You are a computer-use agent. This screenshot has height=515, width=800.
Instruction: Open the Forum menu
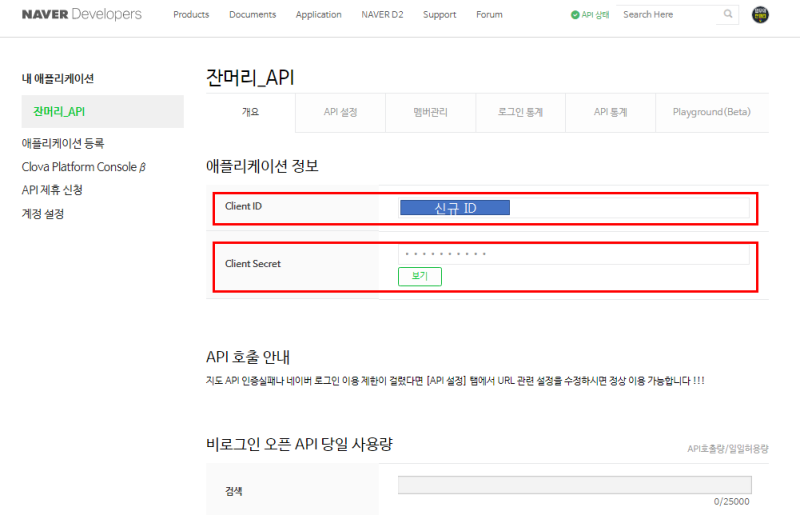tap(489, 15)
